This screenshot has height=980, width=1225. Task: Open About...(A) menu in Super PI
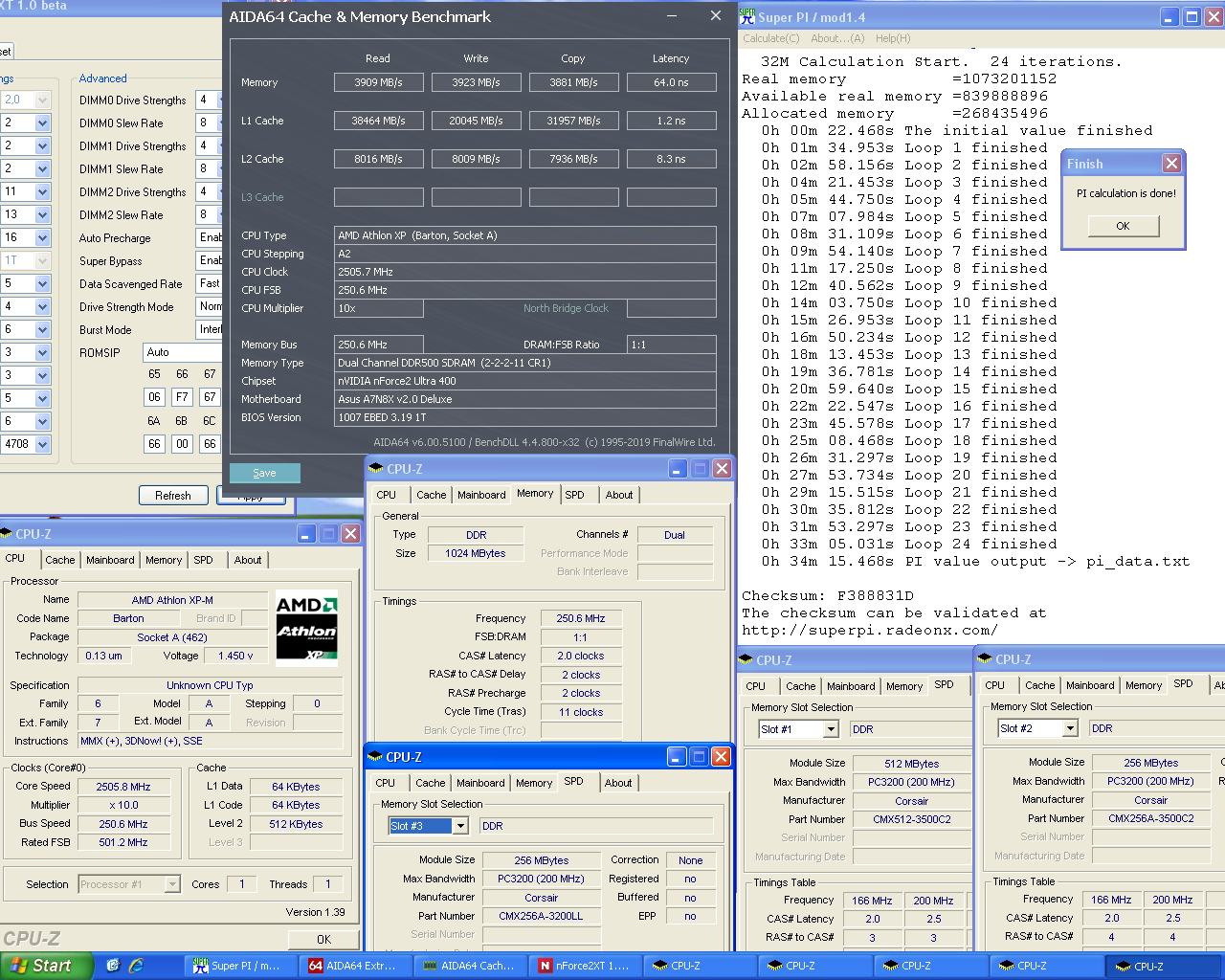point(837,38)
